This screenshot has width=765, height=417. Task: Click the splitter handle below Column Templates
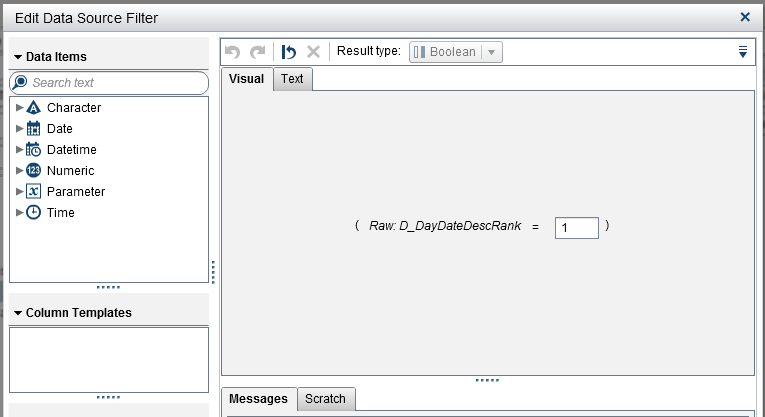coord(108,397)
